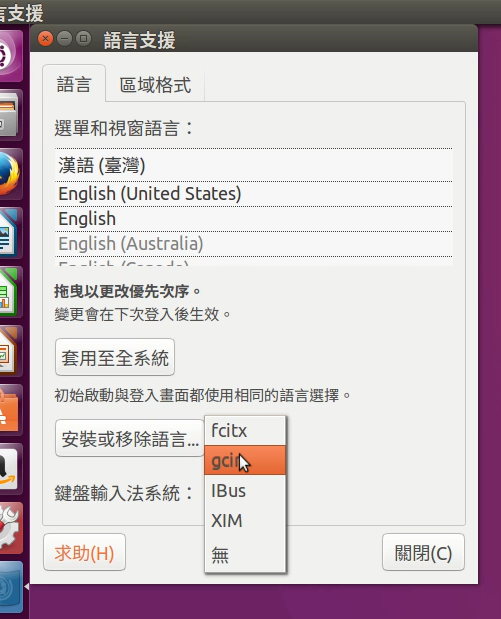
Task: Choose gcin from the dropdown list
Action: (x=245, y=460)
